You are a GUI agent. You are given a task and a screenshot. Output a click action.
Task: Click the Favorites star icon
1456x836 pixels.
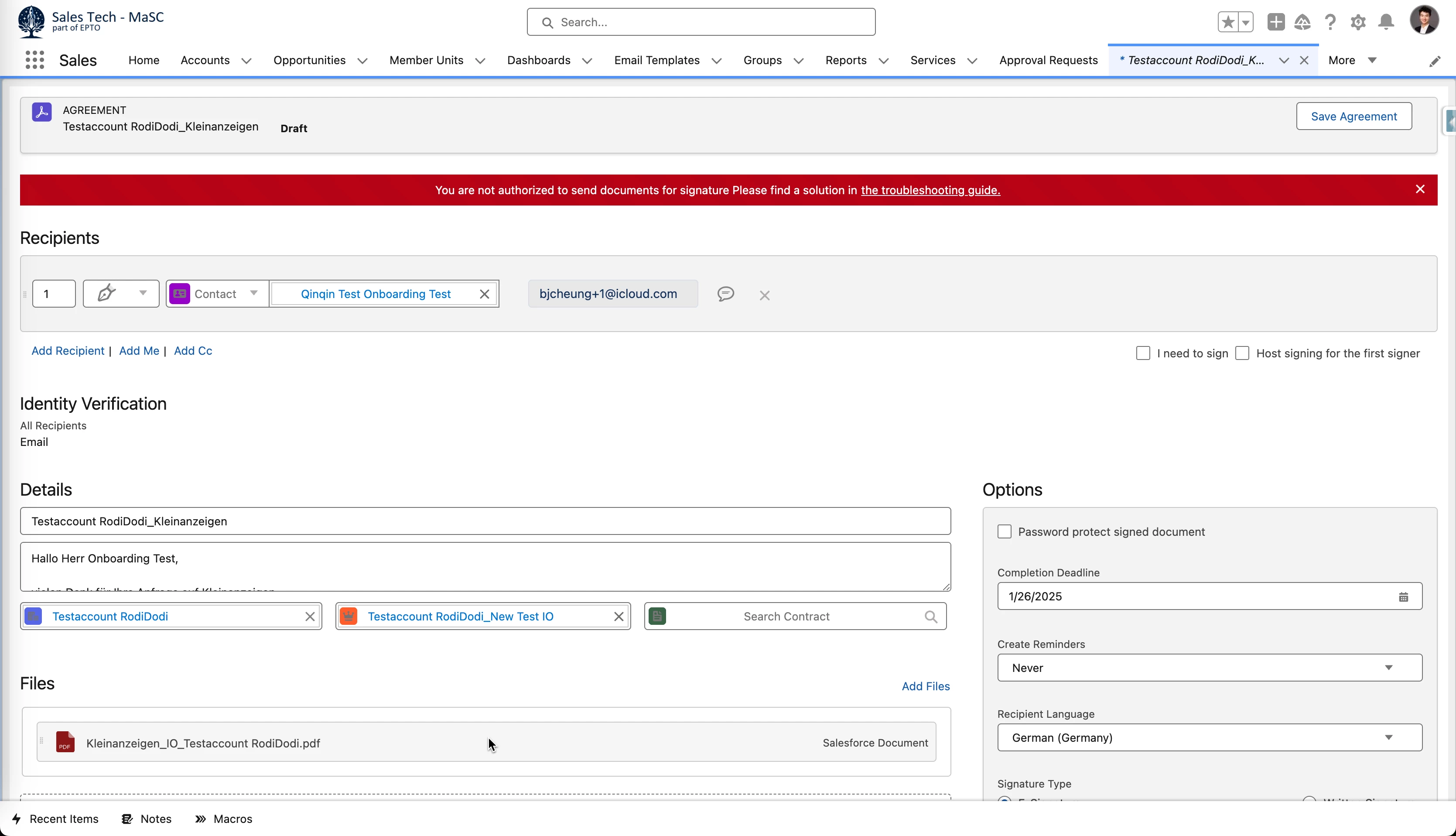click(x=1227, y=22)
